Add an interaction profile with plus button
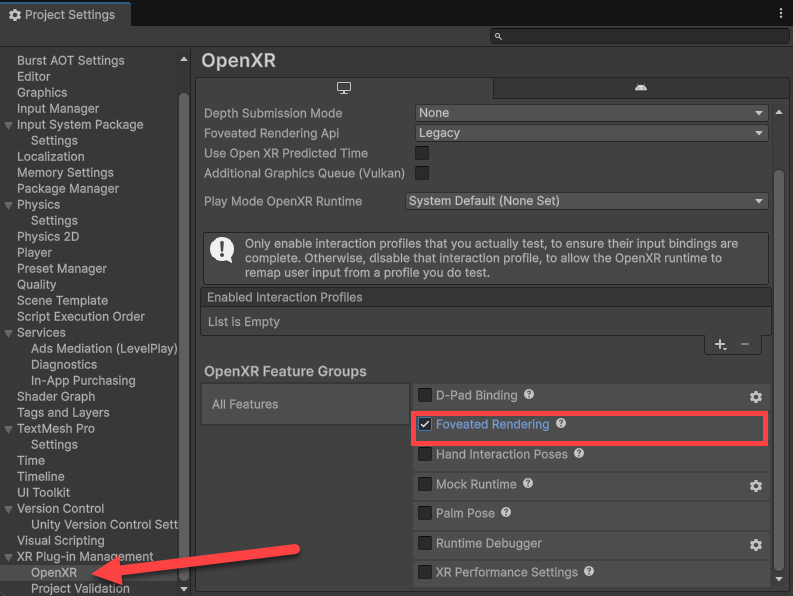 720,345
